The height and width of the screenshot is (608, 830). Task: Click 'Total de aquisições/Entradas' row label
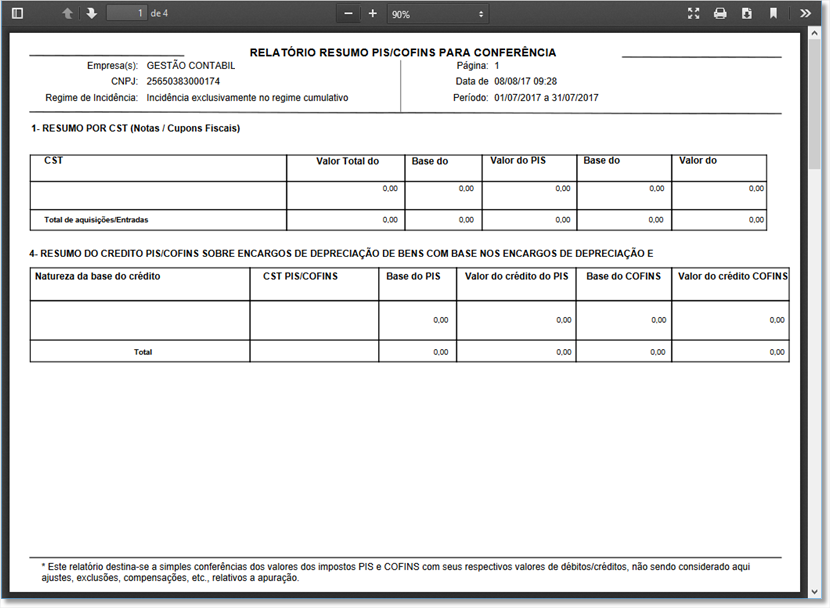pyautogui.click(x=96, y=220)
